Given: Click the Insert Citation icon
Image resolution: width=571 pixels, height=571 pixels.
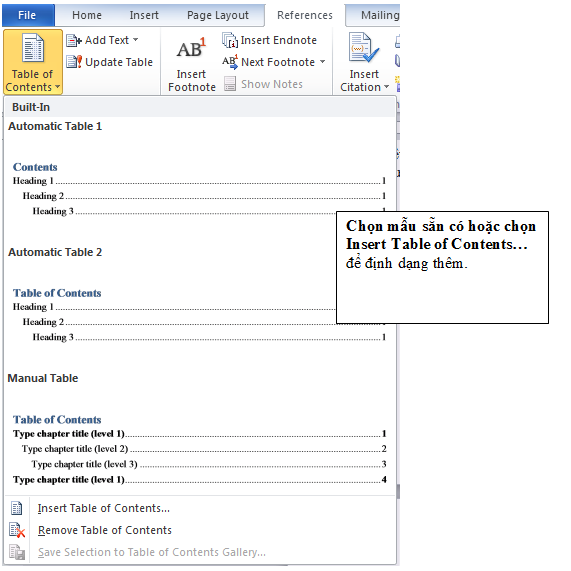Looking at the screenshot, I should coord(364,48).
